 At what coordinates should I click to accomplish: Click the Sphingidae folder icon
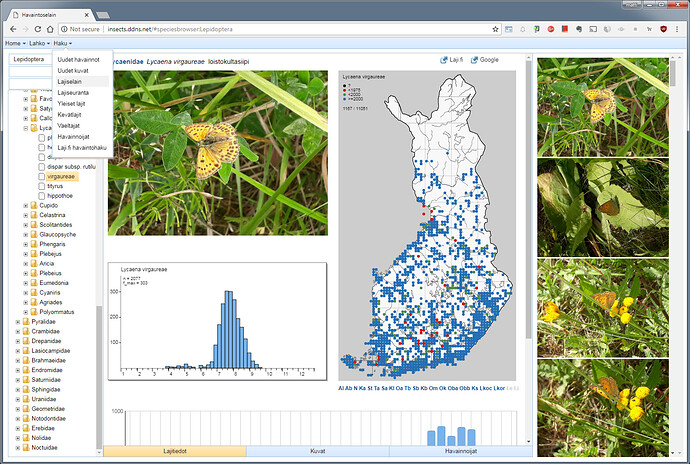(x=26, y=390)
